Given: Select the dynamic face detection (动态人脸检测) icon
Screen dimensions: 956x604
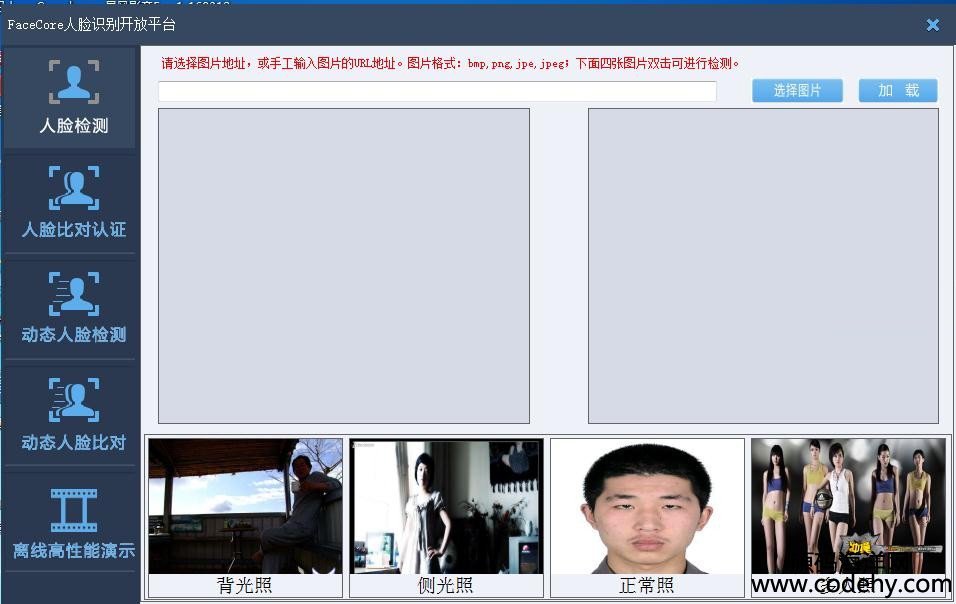Looking at the screenshot, I should 74,293.
